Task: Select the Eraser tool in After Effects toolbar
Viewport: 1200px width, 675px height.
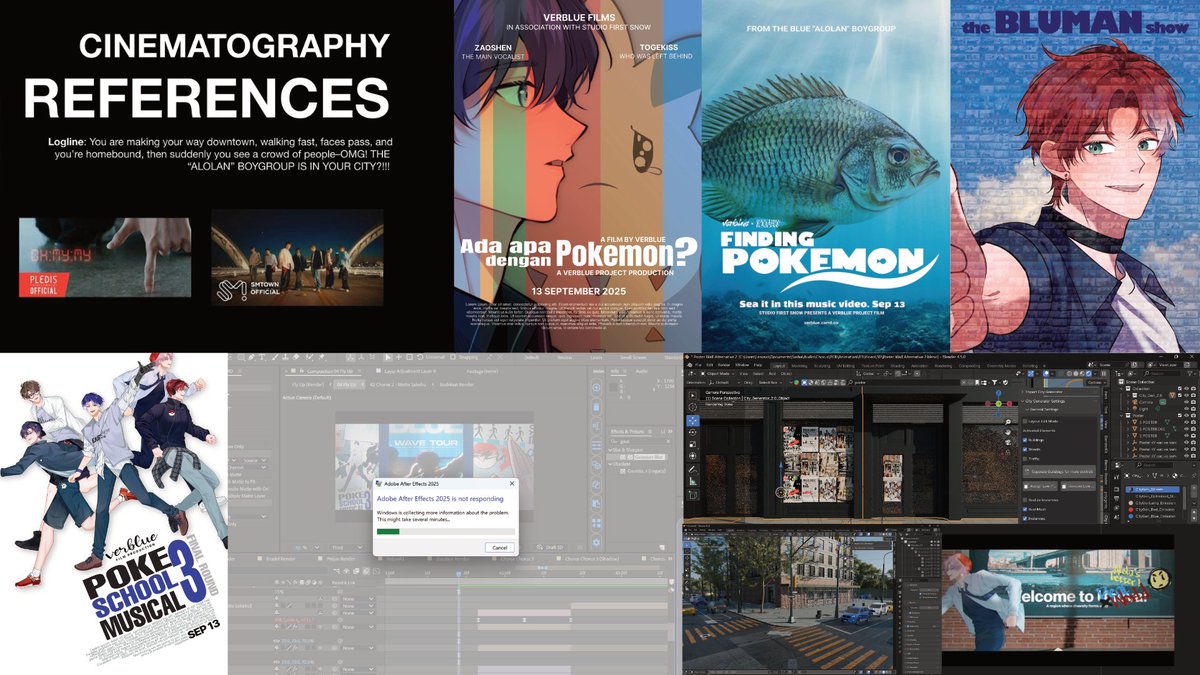Action: 296,357
